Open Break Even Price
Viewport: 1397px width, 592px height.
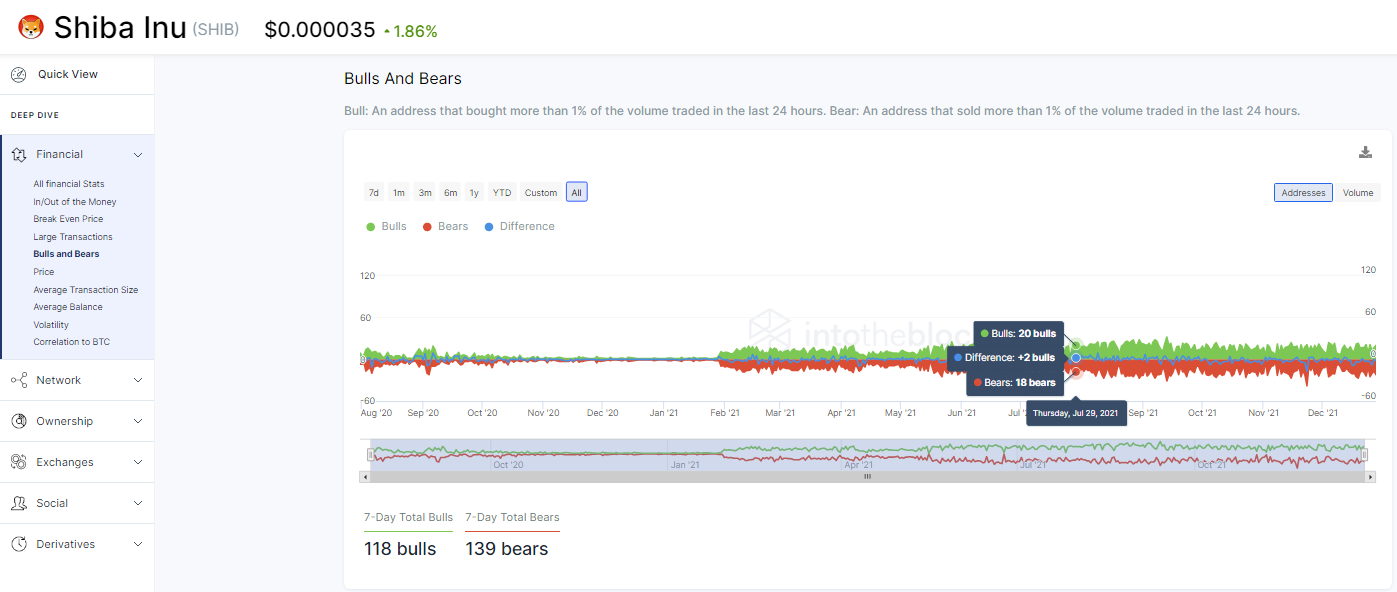point(68,219)
